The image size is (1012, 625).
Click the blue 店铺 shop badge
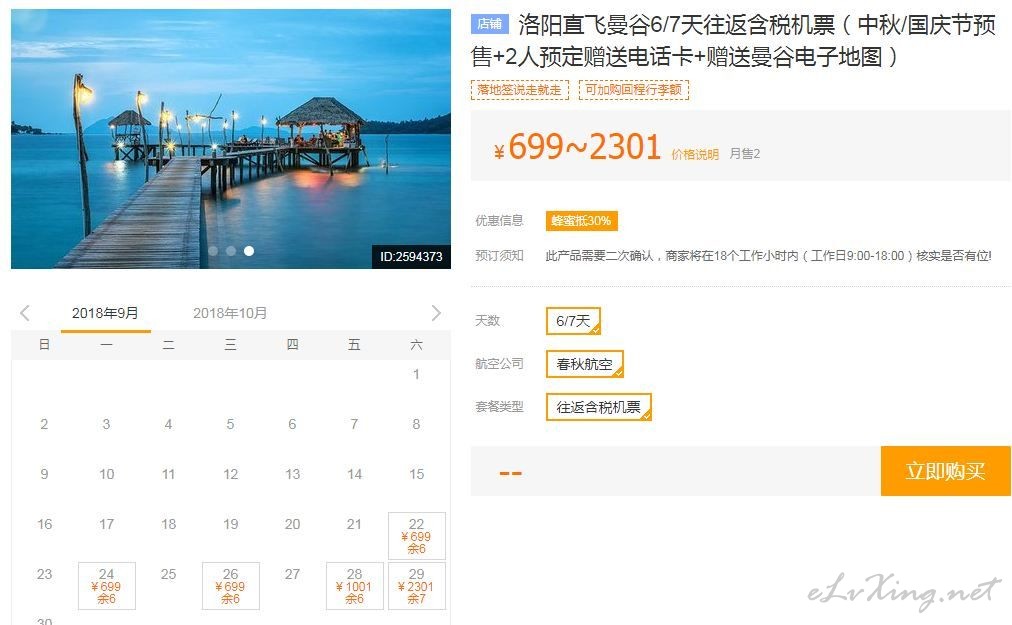click(490, 24)
